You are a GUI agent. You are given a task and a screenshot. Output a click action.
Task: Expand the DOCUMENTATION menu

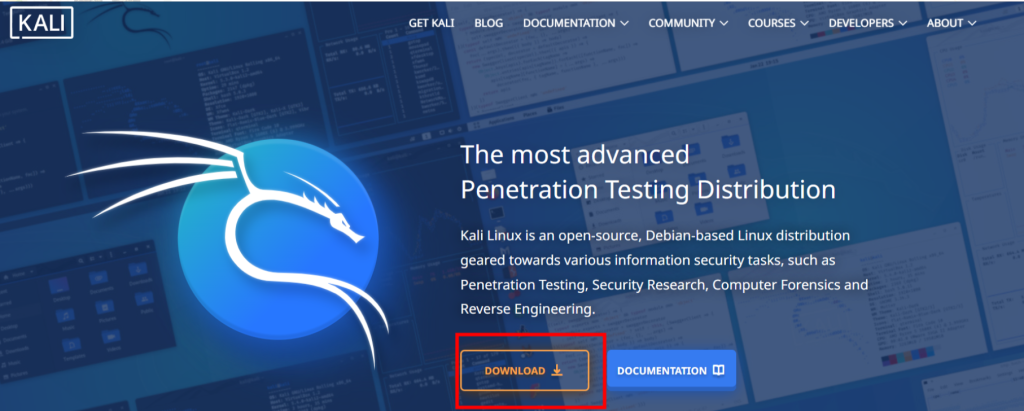[x=576, y=23]
